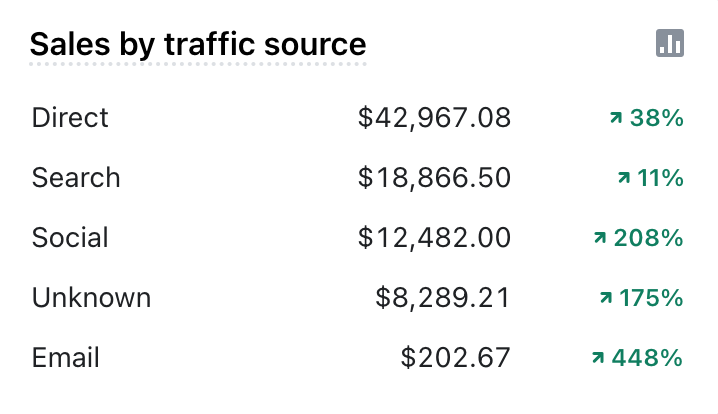718x414 pixels.
Task: Click the up-arrow icon beside 208%
Action: coord(600,239)
